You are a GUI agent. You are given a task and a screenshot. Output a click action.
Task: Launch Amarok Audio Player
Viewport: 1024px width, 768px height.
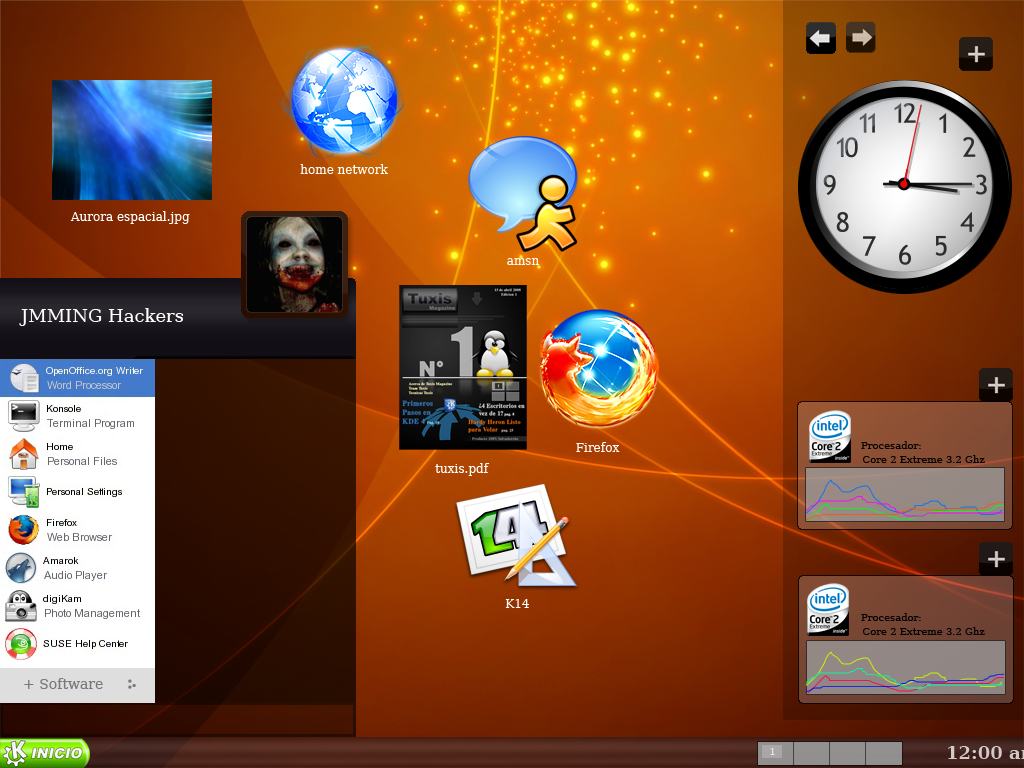point(77,568)
